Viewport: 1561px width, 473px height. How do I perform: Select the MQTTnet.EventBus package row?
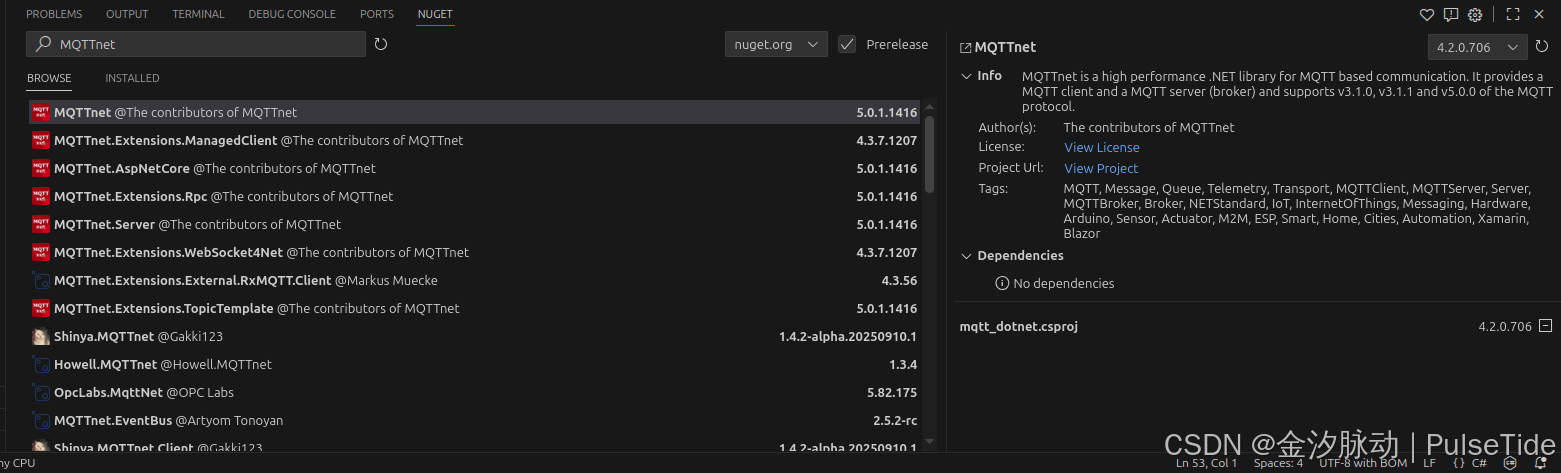[474, 420]
